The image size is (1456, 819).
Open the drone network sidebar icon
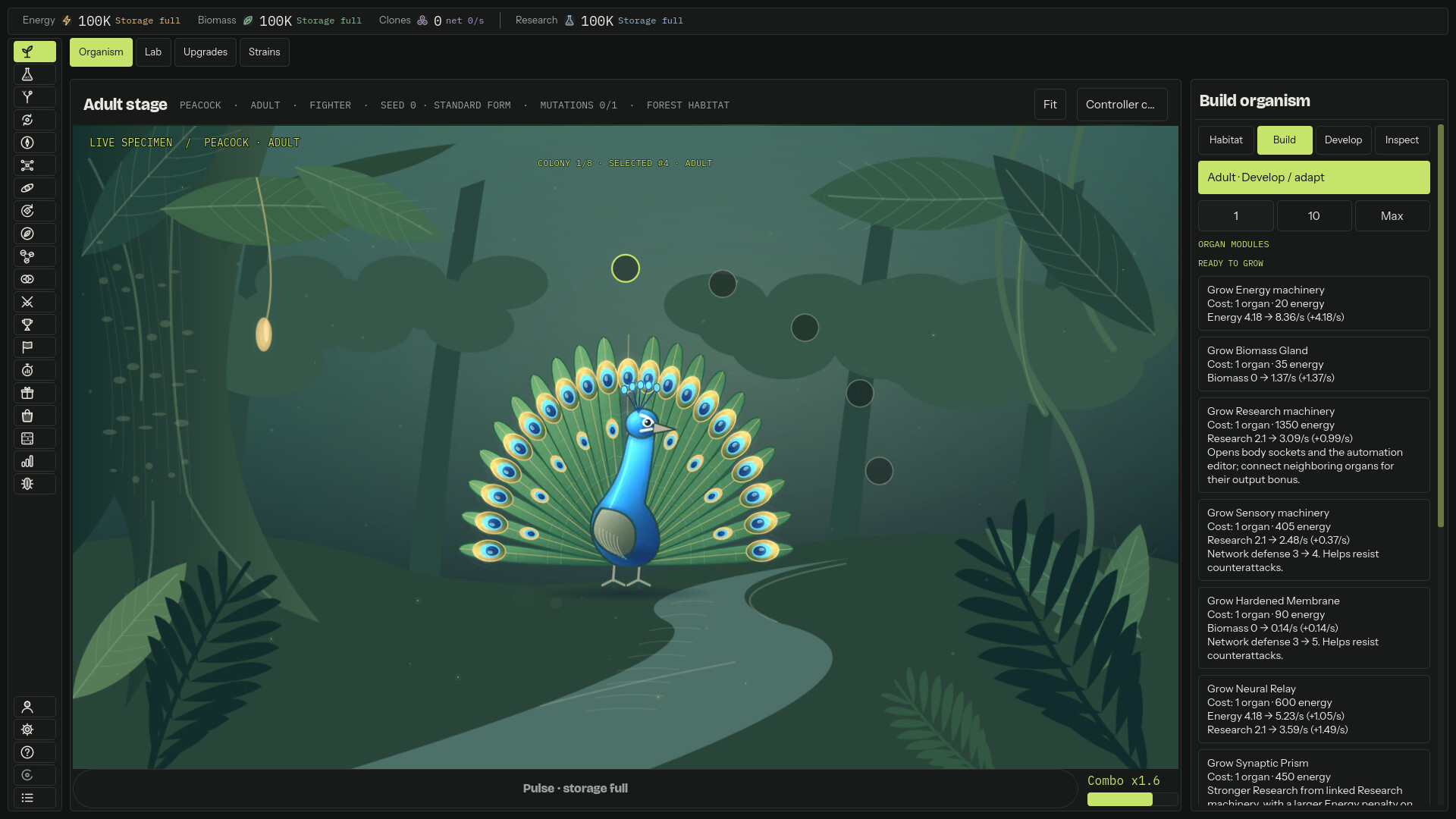pos(34,165)
